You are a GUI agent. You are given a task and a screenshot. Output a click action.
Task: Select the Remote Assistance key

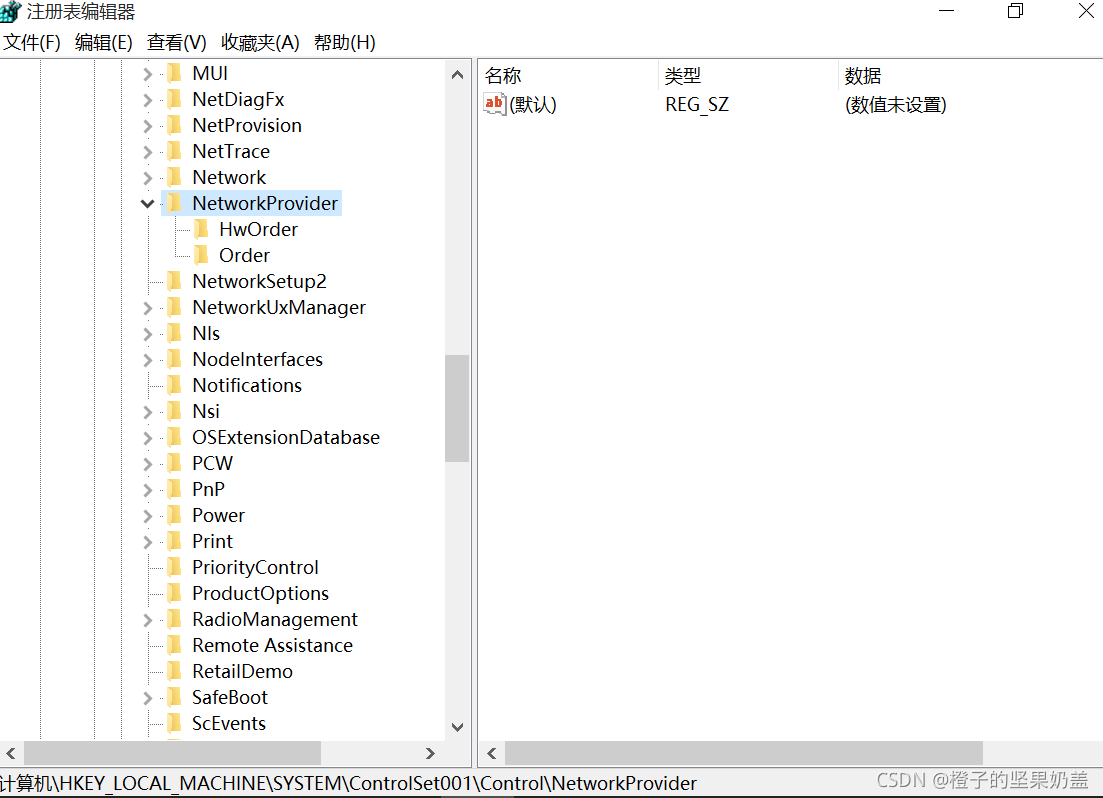[272, 645]
